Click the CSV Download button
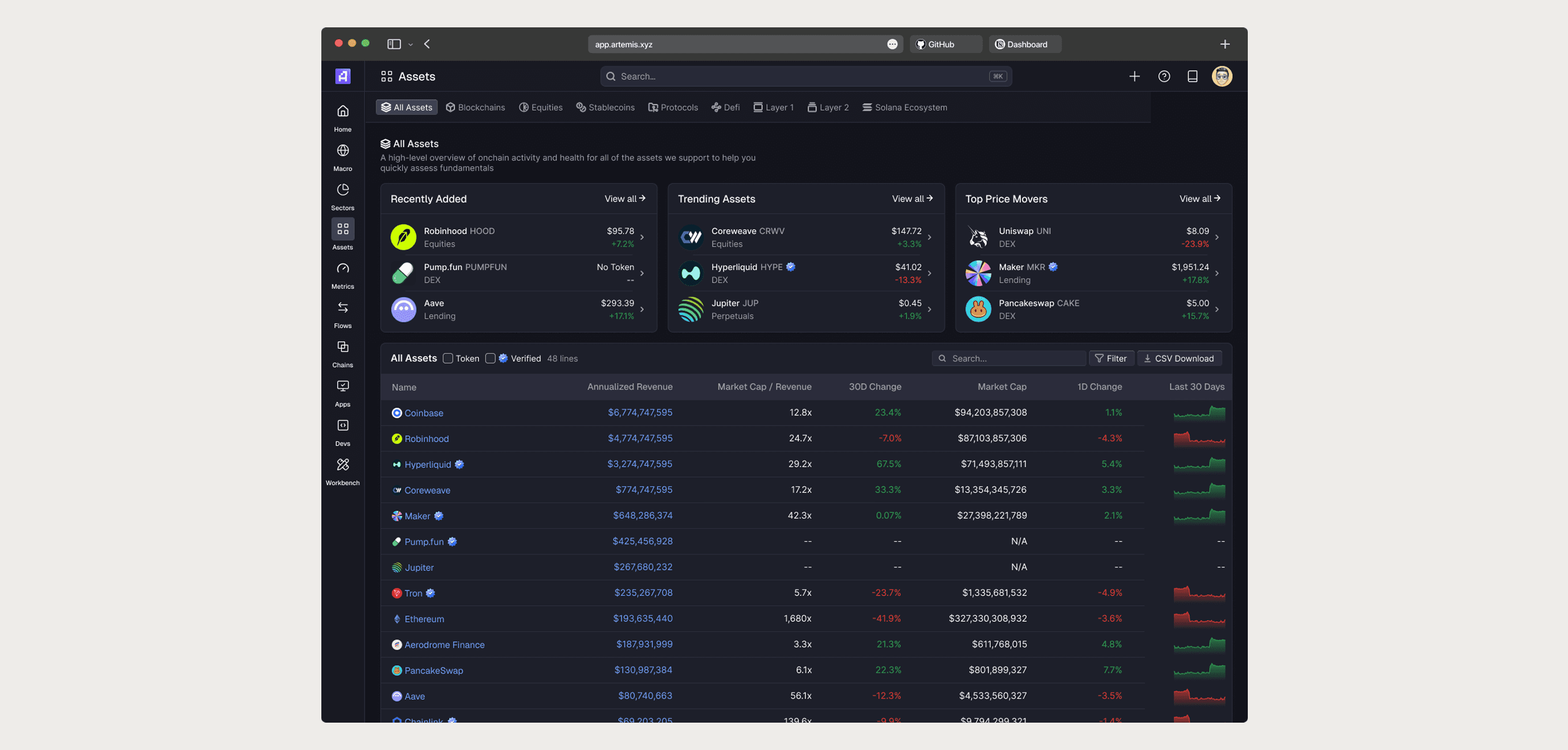This screenshot has height=750, width=1568. pyautogui.click(x=1179, y=358)
